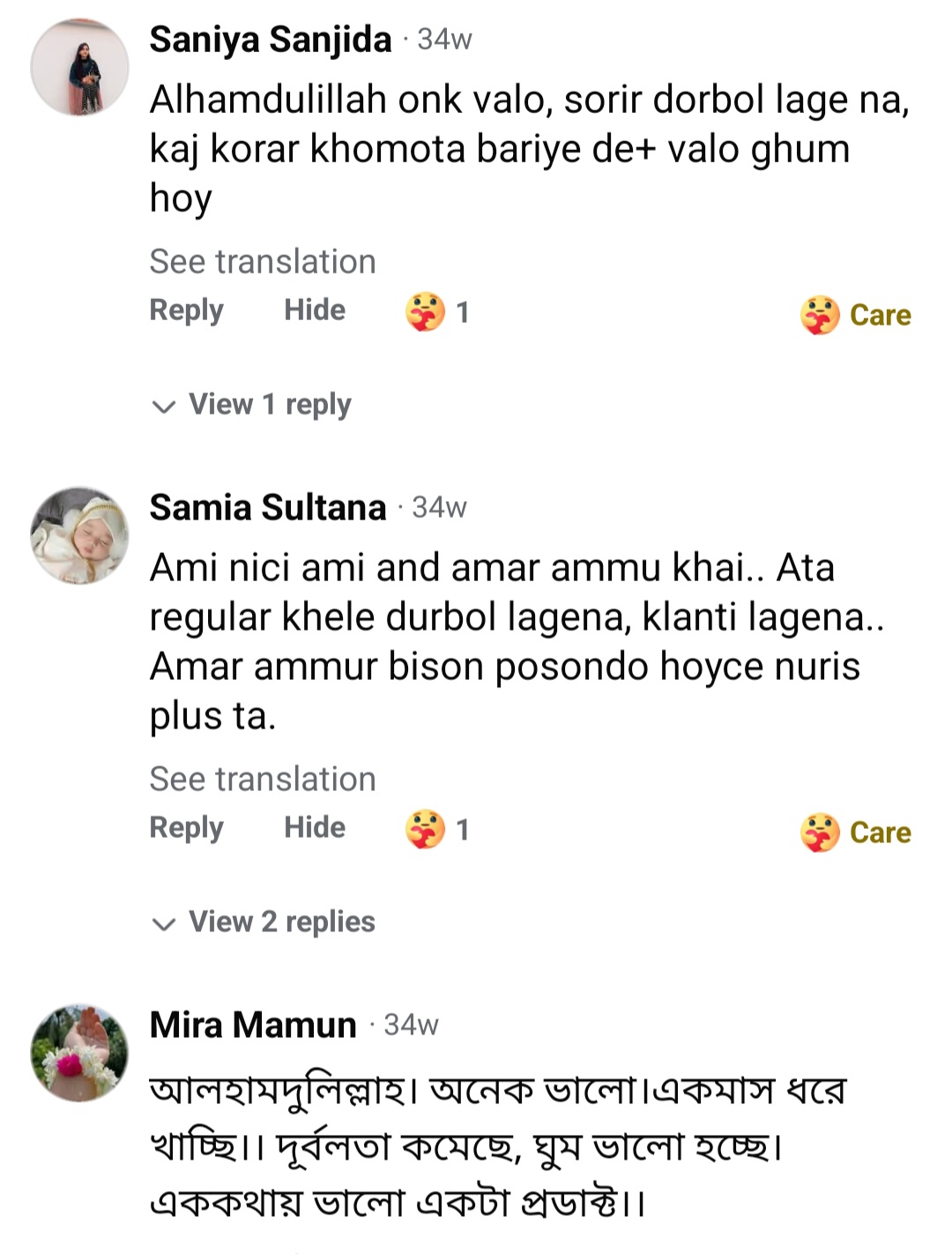Expand View 1 reply under Saniya's comment
Viewport: 952px width, 1254px height.
270,405
